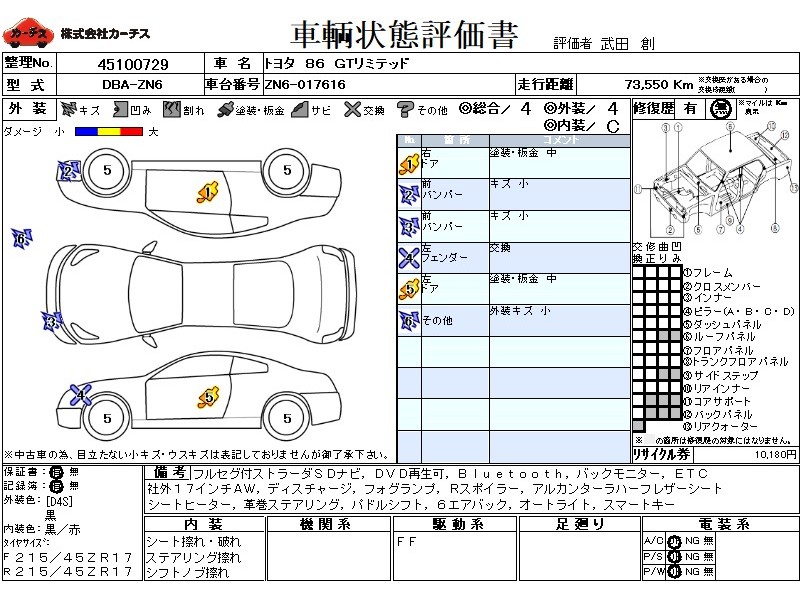Click the mileage value 73,550 Km
The width and height of the screenshot is (800, 600).
click(659, 85)
